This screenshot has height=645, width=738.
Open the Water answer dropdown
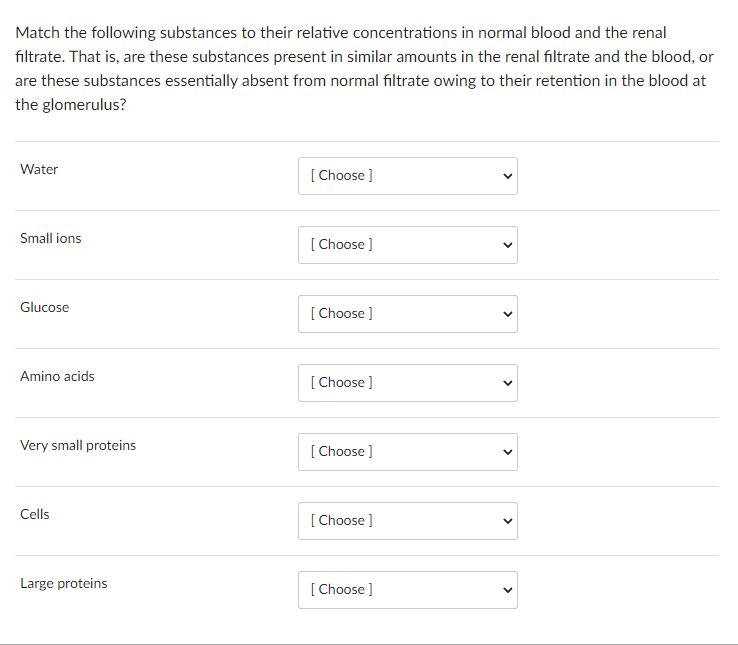[407, 175]
